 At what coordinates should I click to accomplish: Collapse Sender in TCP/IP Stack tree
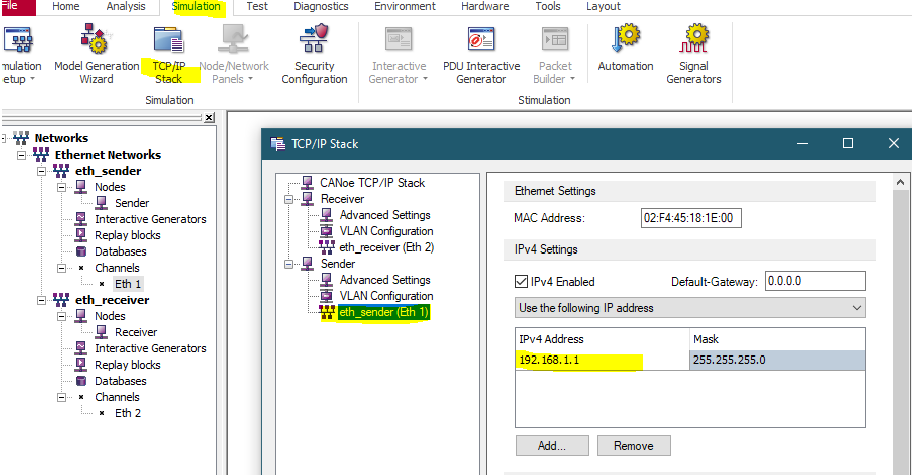[x=288, y=264]
